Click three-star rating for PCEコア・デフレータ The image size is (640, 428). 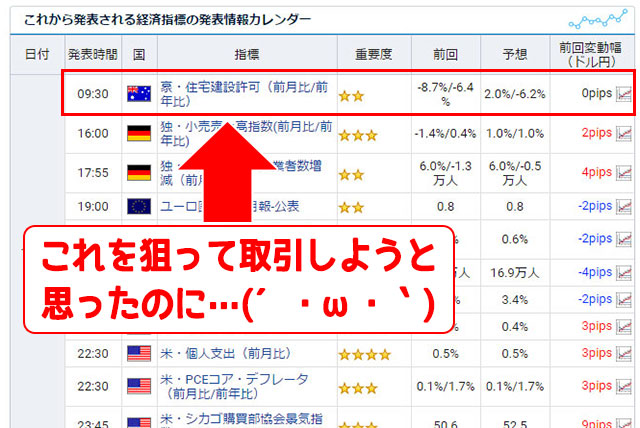pyautogui.click(x=358, y=388)
